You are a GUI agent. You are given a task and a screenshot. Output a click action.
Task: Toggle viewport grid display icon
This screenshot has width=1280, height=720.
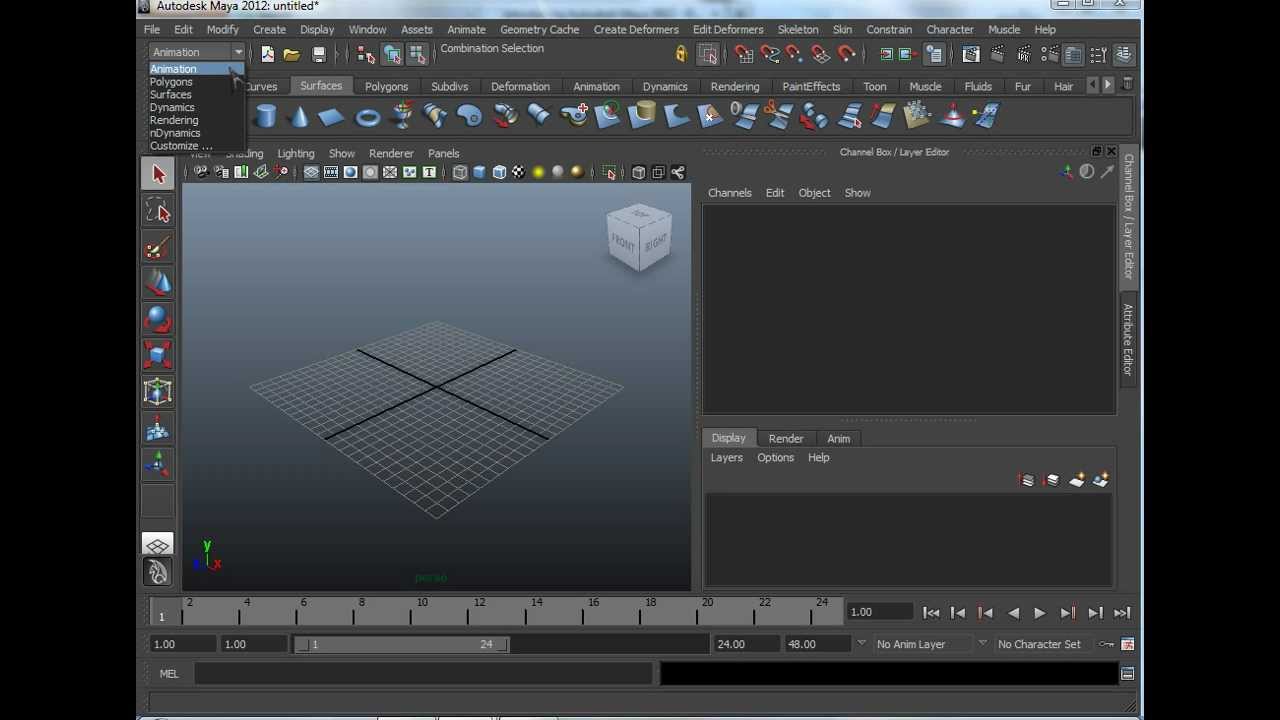[x=311, y=173]
